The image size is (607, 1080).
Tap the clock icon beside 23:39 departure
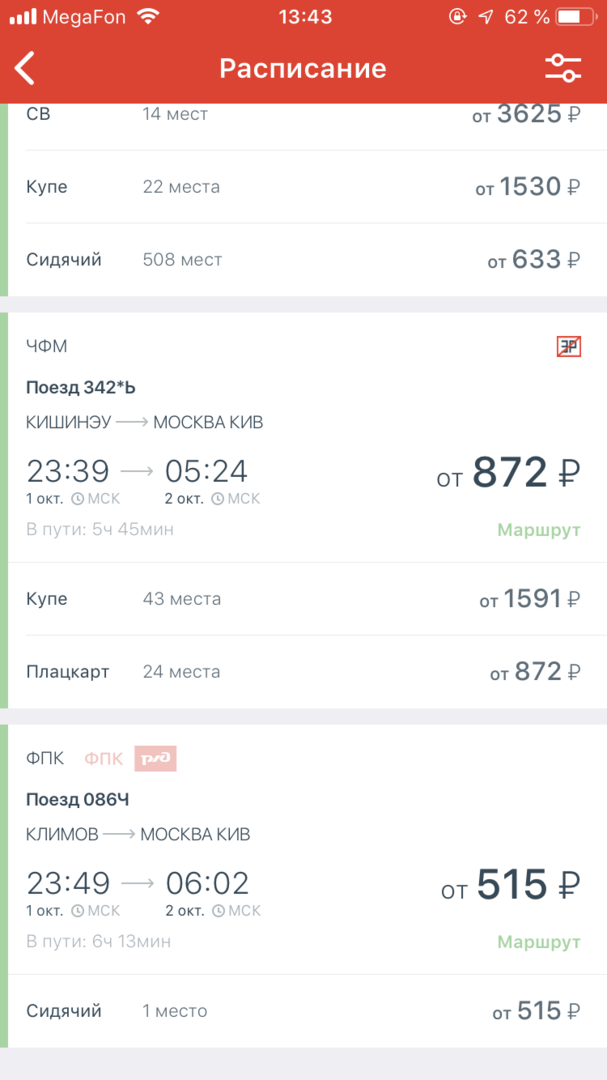point(77,498)
